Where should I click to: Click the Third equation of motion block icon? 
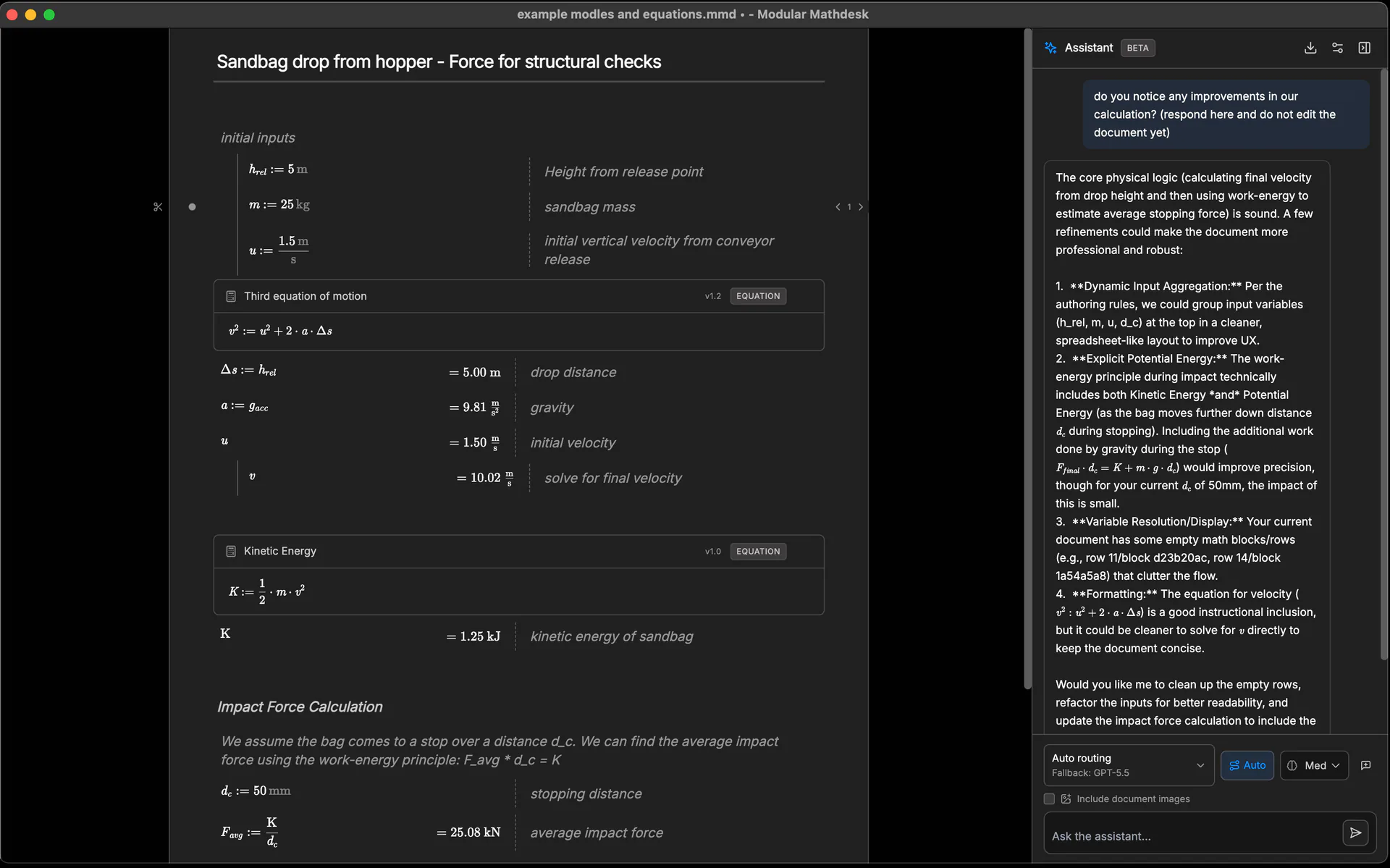[x=231, y=296]
